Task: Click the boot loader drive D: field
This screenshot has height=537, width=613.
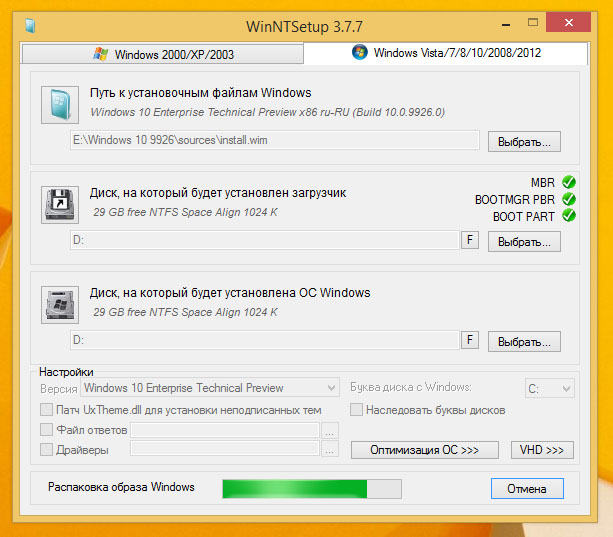Action: pyautogui.click(x=265, y=240)
